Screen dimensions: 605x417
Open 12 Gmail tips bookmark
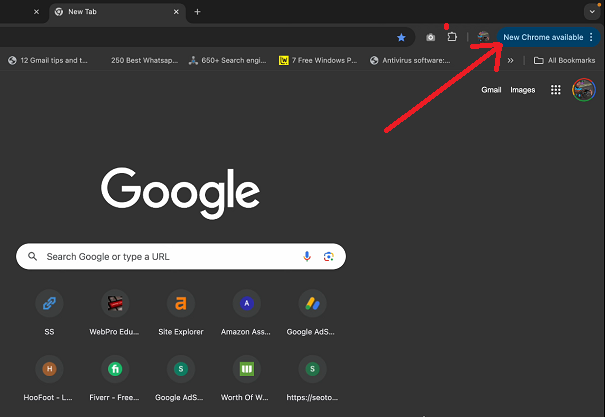(x=48, y=61)
